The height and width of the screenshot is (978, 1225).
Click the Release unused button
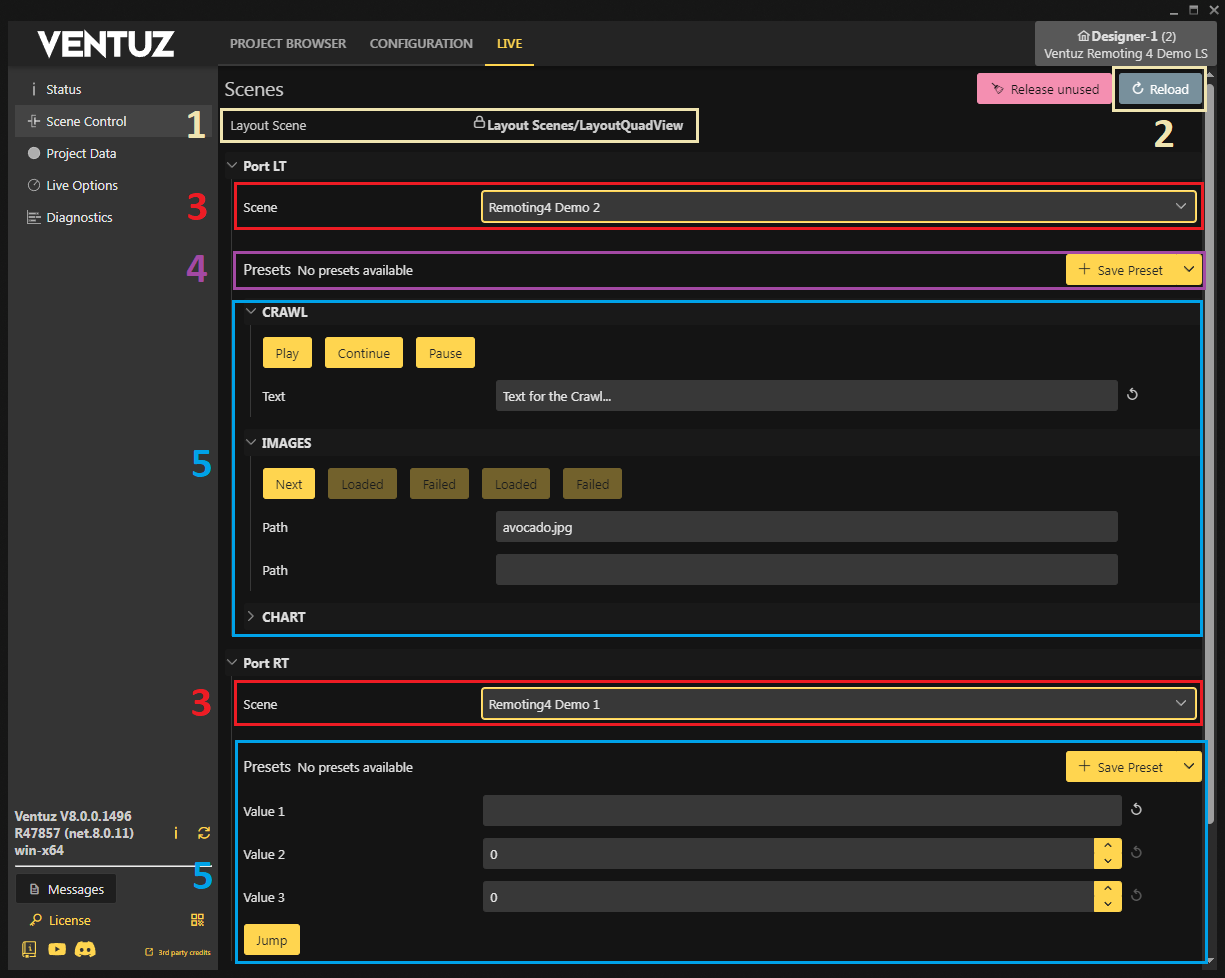pyautogui.click(x=1043, y=89)
